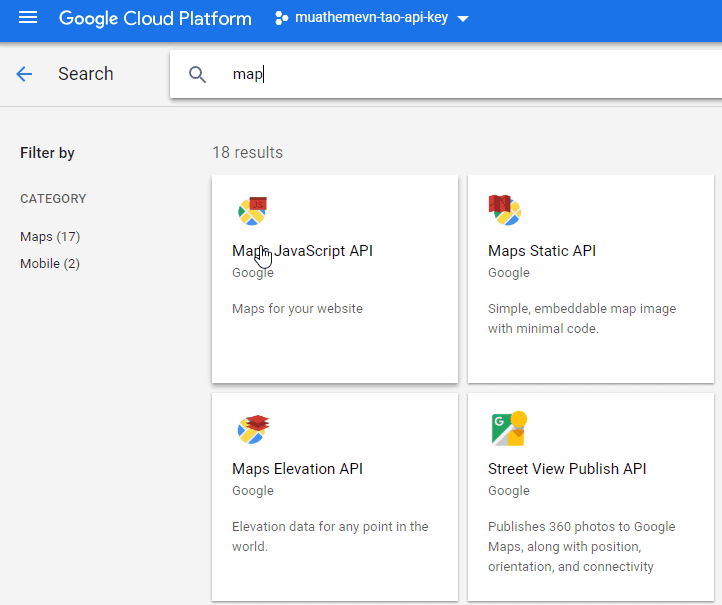Click the Maps Static API icon
Screen dimensions: 722x605
click(x=504, y=210)
